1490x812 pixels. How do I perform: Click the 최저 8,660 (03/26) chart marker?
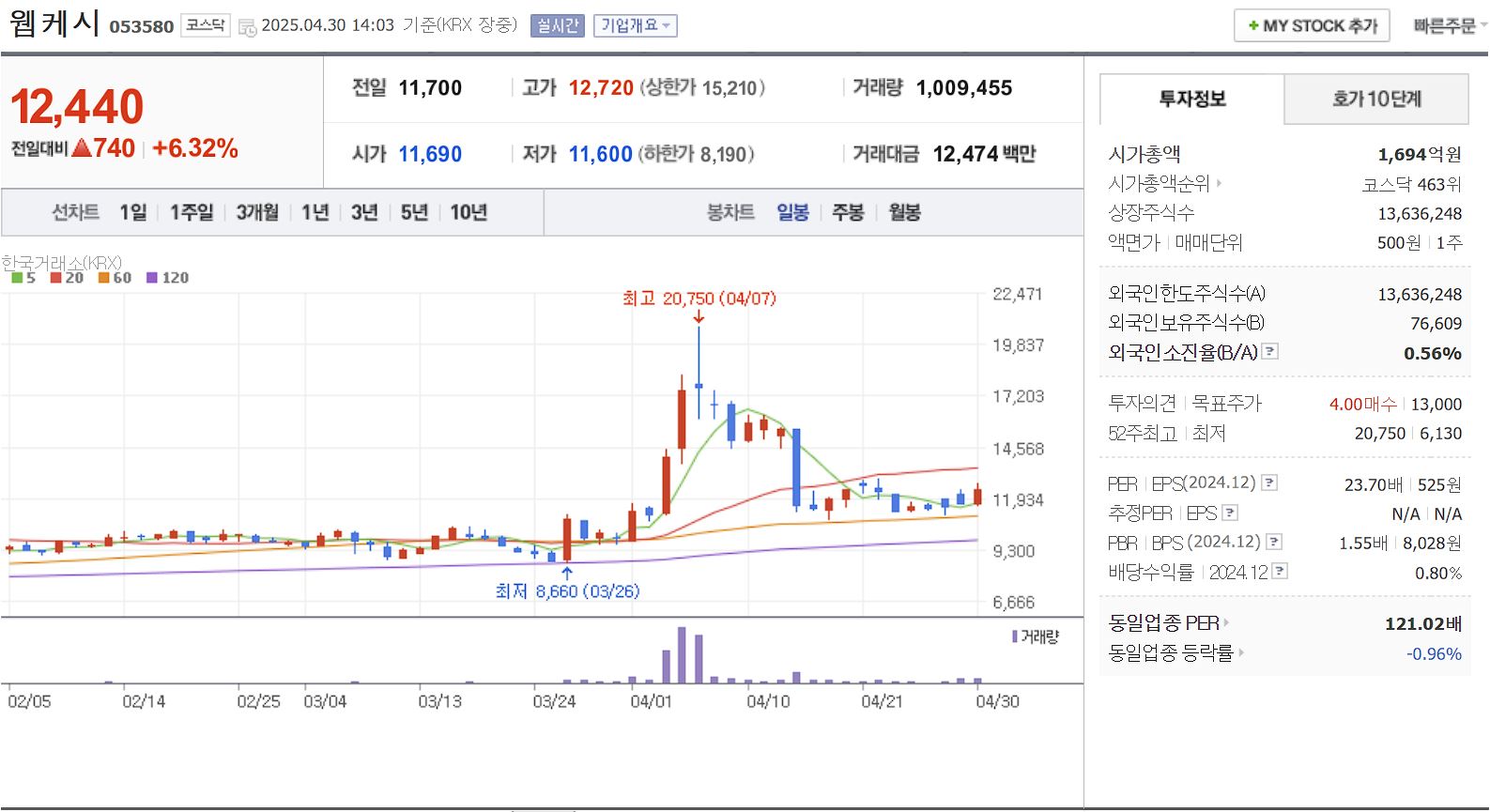(567, 591)
